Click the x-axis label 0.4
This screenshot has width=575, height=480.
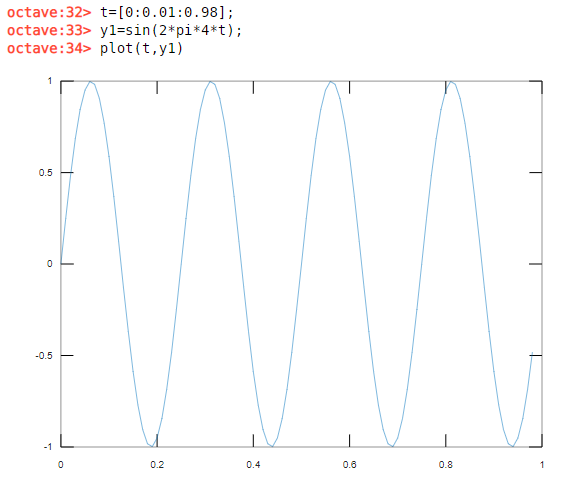[253, 465]
